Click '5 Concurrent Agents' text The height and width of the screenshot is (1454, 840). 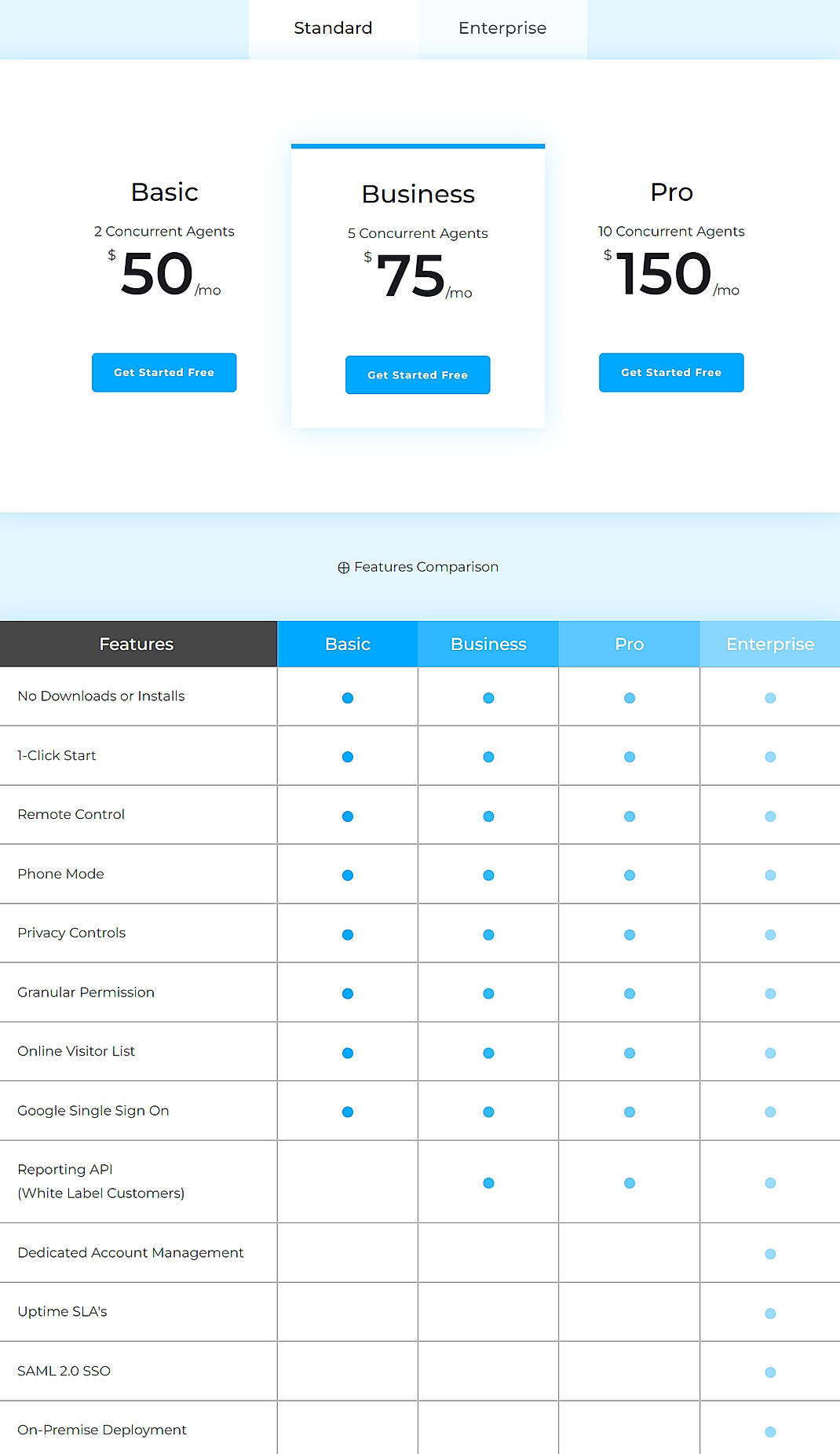418,233
